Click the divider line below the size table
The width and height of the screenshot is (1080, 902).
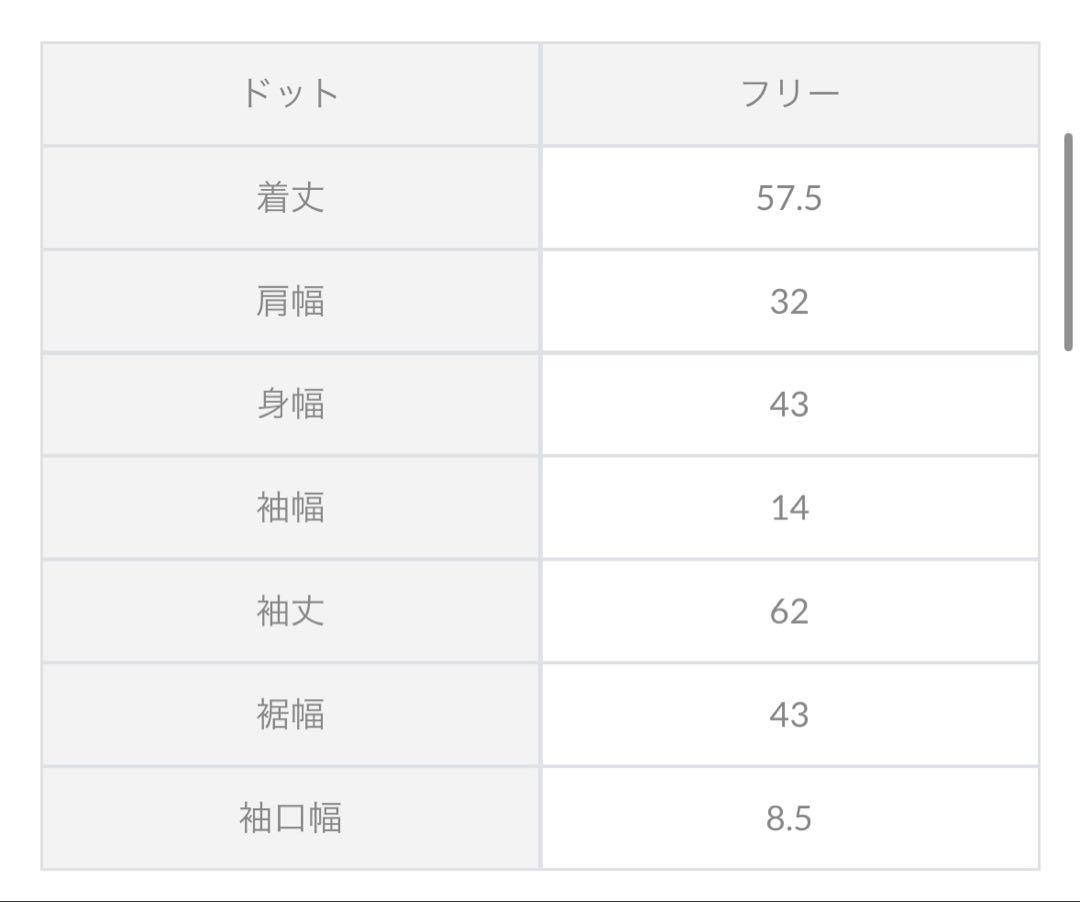coord(540,900)
